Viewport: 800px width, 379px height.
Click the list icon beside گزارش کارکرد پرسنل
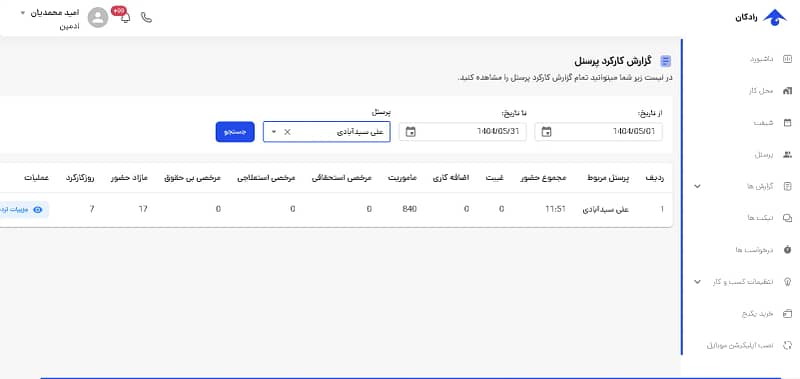(x=665, y=61)
